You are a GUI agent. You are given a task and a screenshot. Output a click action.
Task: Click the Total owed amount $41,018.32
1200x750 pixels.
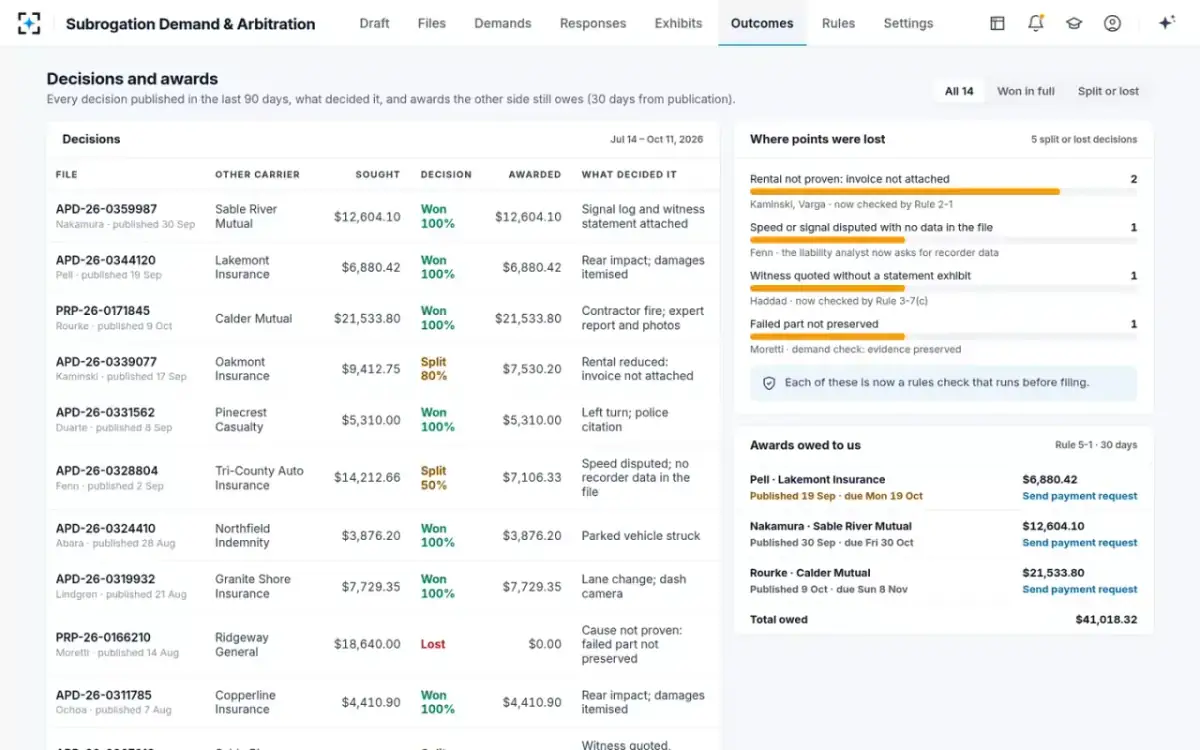(x=1106, y=620)
